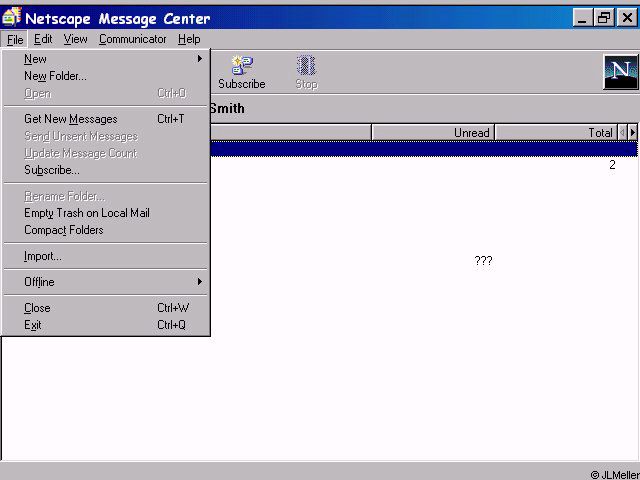
Task: Select Empty Trash on Local Mail
Action: point(106,213)
